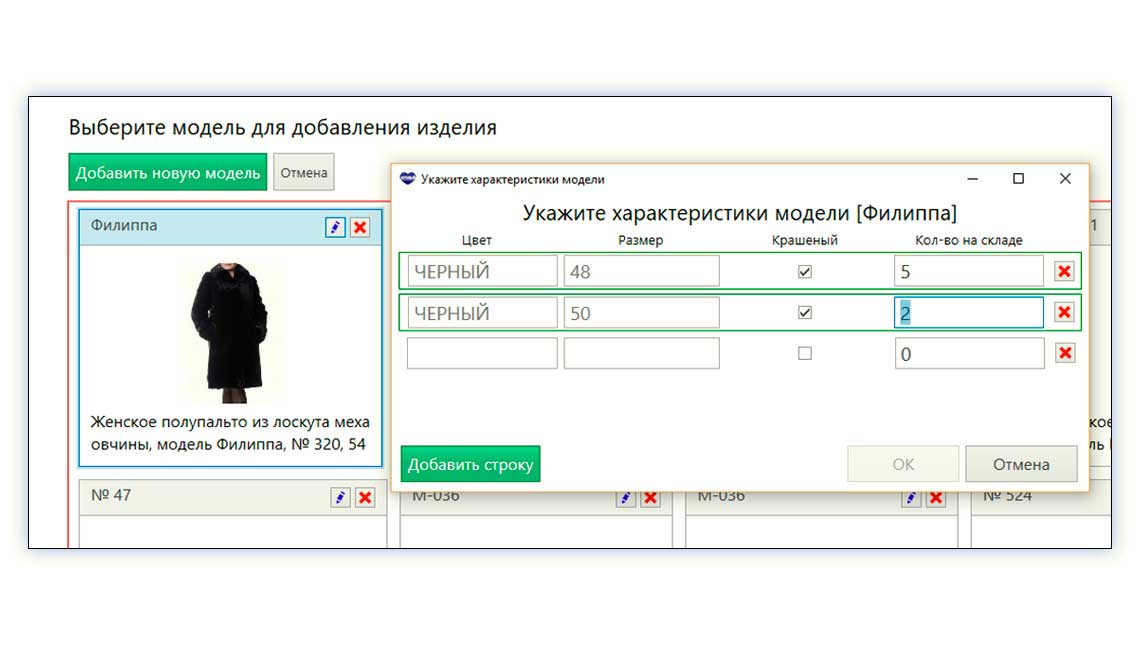Viewport: 1140px width, 645px height.
Task: Edit the № 47 model card
Action: click(340, 497)
